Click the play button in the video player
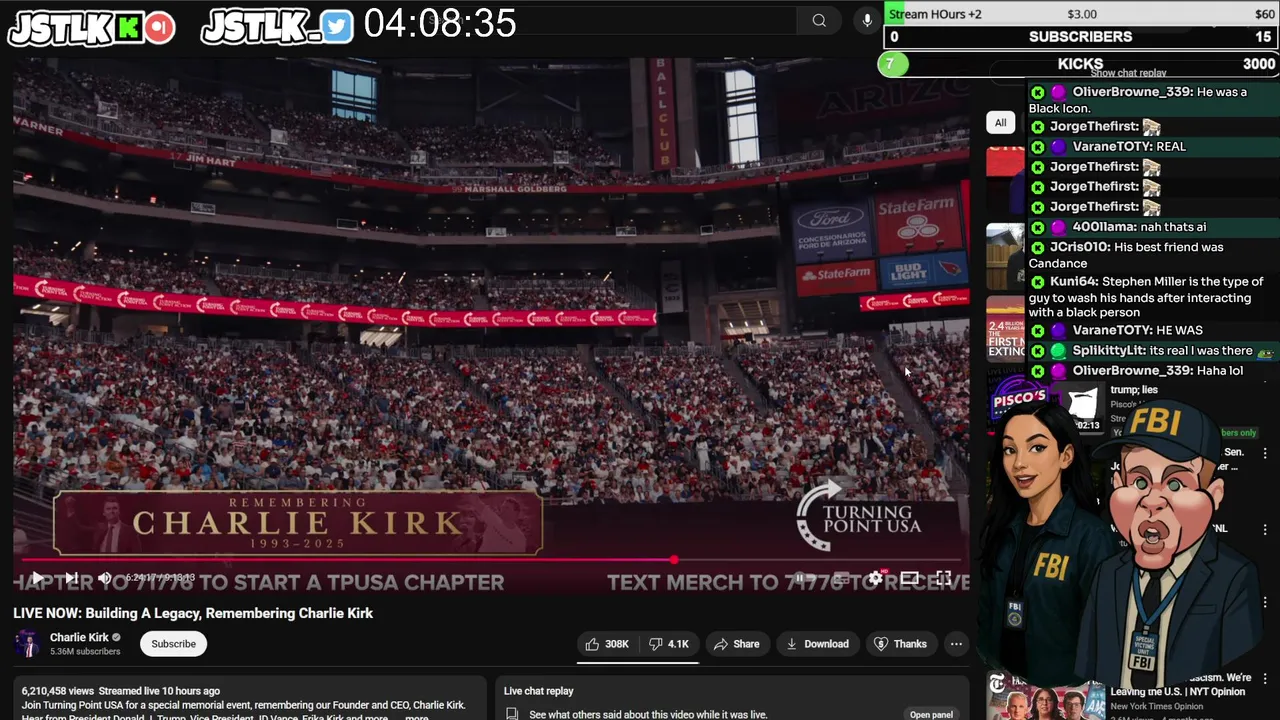This screenshot has width=1280, height=720. coord(37,578)
